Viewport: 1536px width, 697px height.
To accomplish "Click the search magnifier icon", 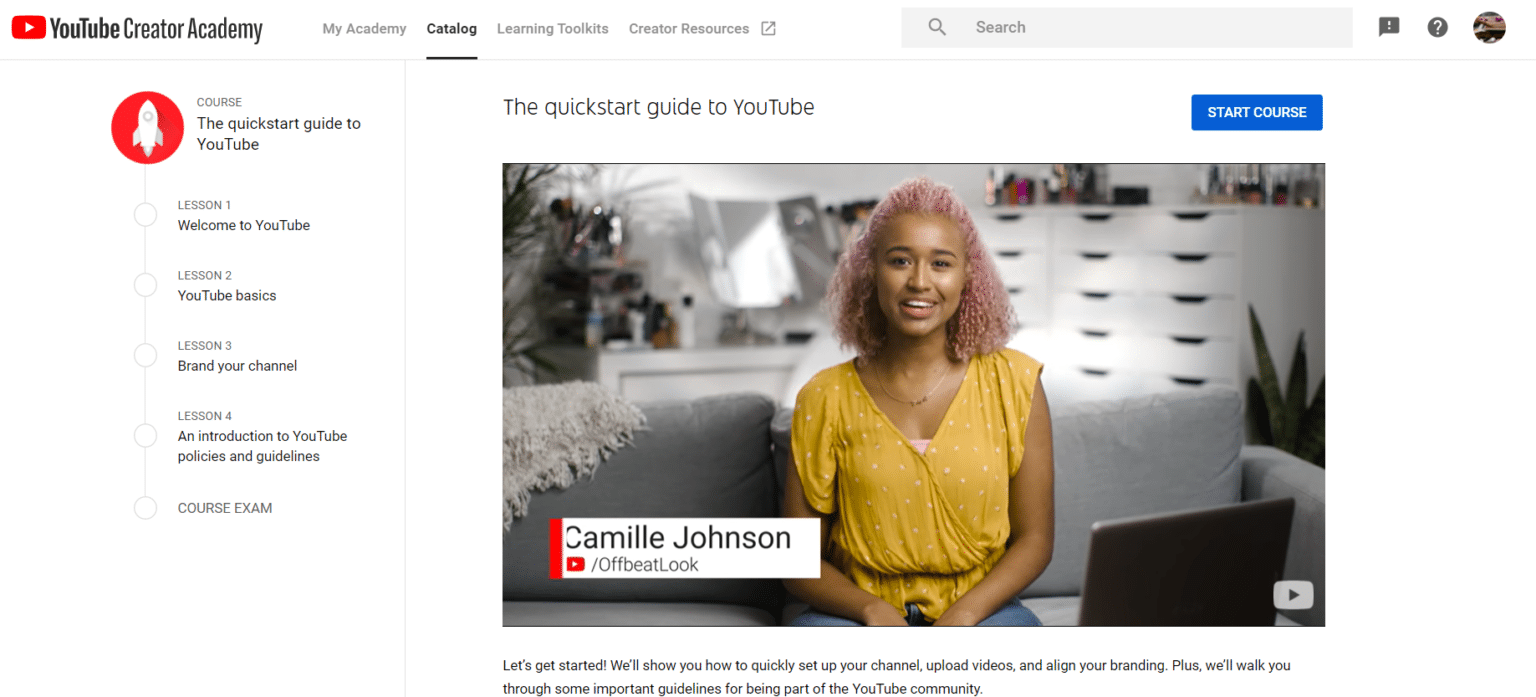I will [937, 28].
